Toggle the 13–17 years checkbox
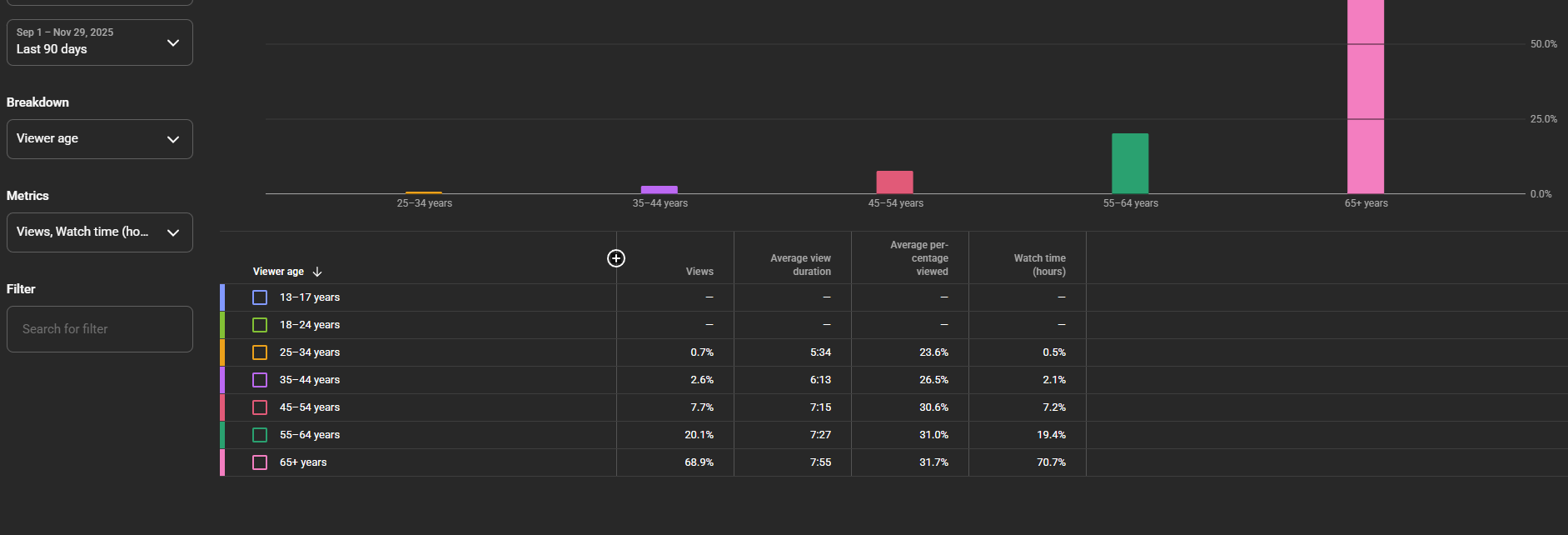This screenshot has width=1568, height=535. point(260,297)
